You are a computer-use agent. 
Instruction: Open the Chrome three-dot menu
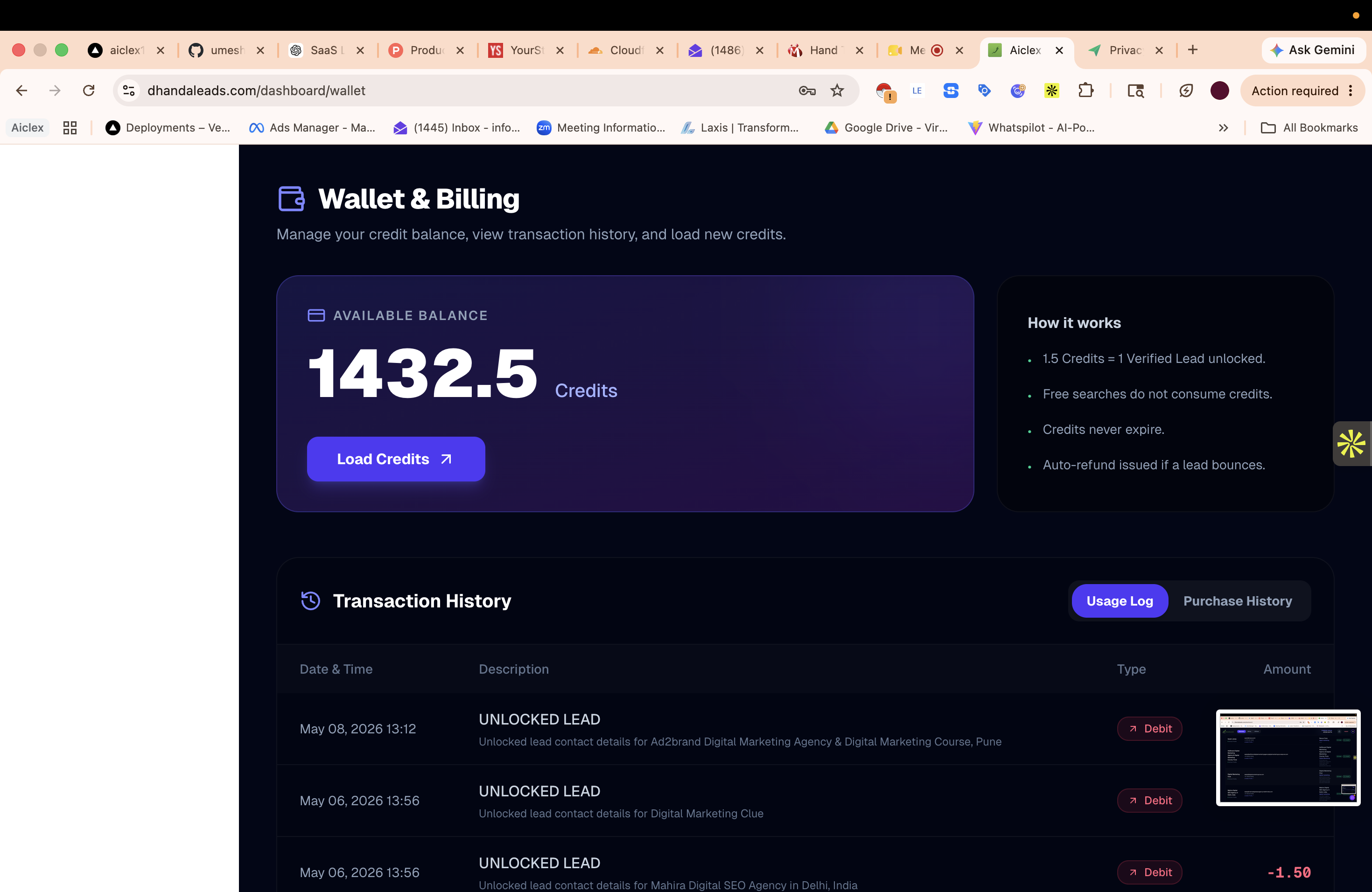click(x=1351, y=91)
